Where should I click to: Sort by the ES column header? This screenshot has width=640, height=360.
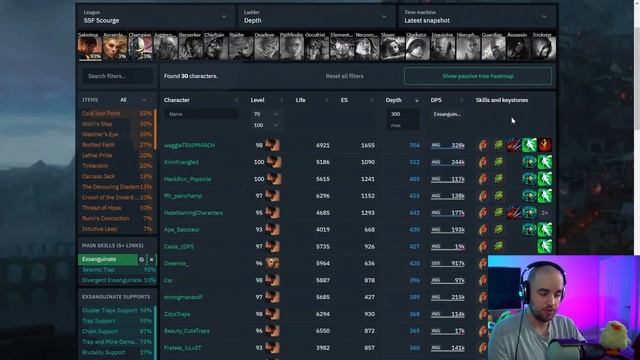(x=357, y=100)
